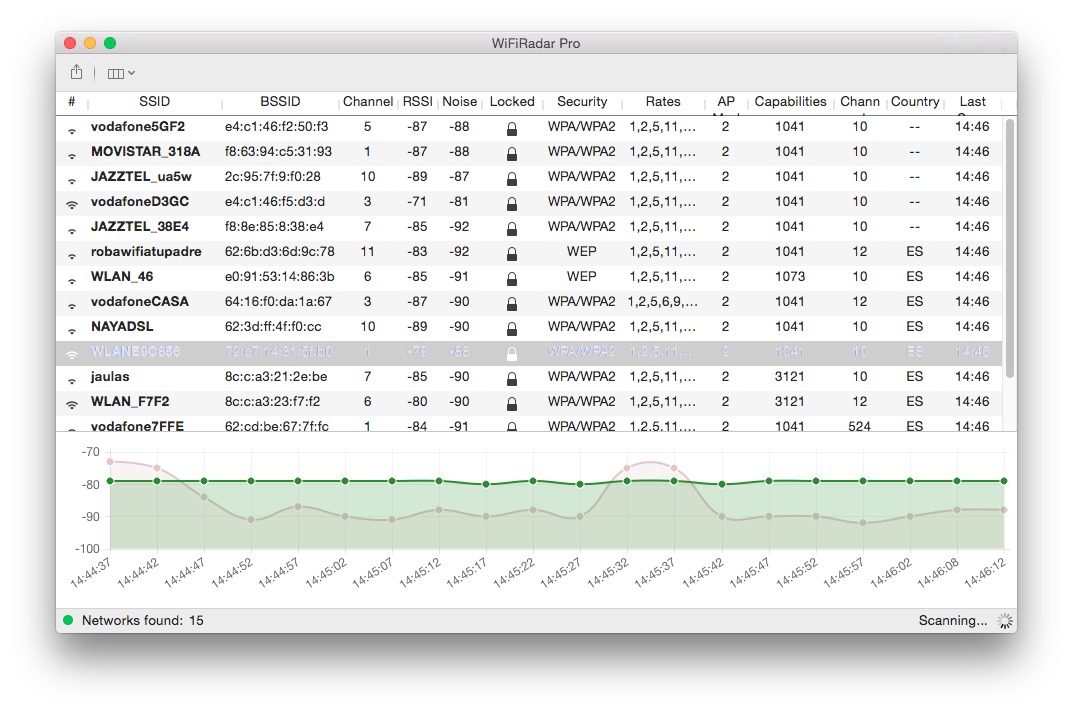Click the vertical scrollbar of network list
This screenshot has height=713, width=1073.
point(1009,248)
